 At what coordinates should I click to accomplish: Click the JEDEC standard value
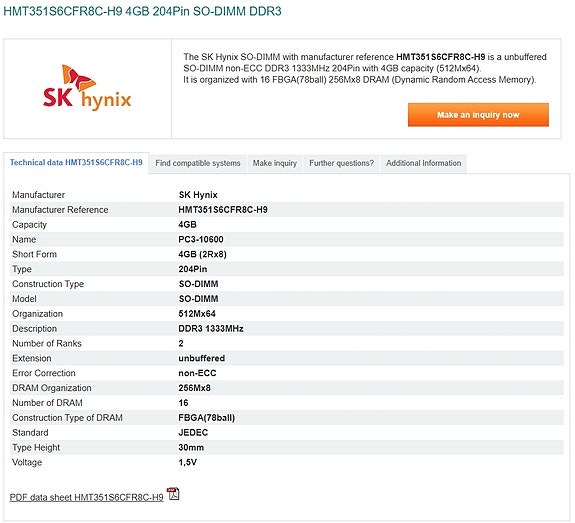(x=193, y=433)
